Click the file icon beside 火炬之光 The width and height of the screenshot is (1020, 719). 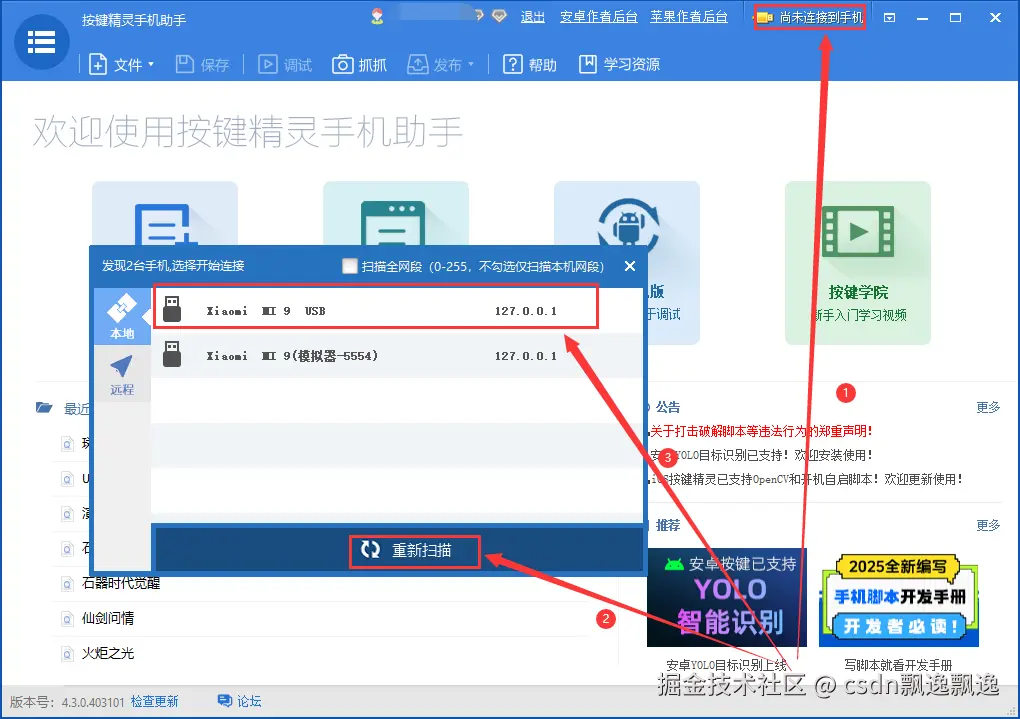pos(66,653)
